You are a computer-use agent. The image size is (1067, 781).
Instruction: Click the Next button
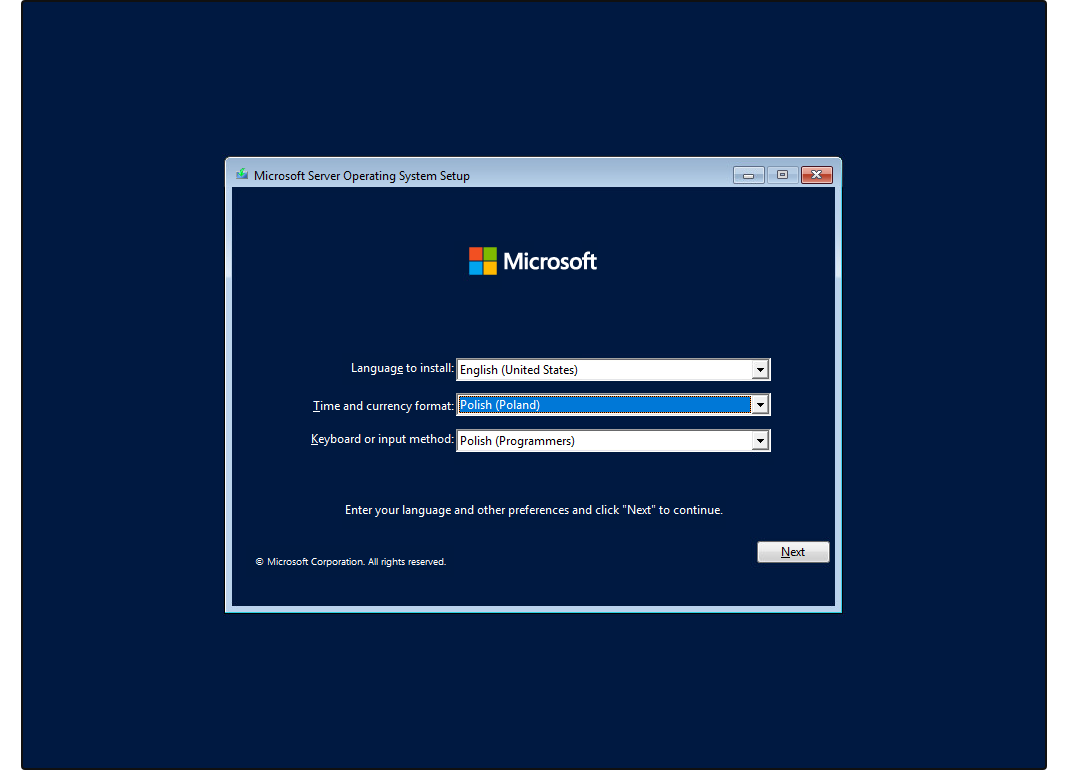pos(793,552)
